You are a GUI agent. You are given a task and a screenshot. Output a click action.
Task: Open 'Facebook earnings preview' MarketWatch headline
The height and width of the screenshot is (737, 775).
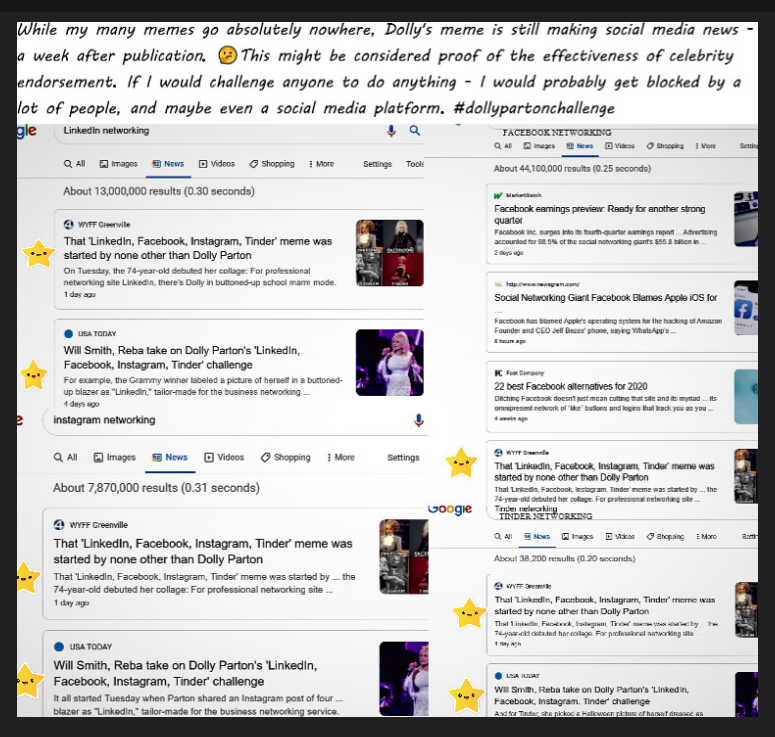tap(600, 215)
